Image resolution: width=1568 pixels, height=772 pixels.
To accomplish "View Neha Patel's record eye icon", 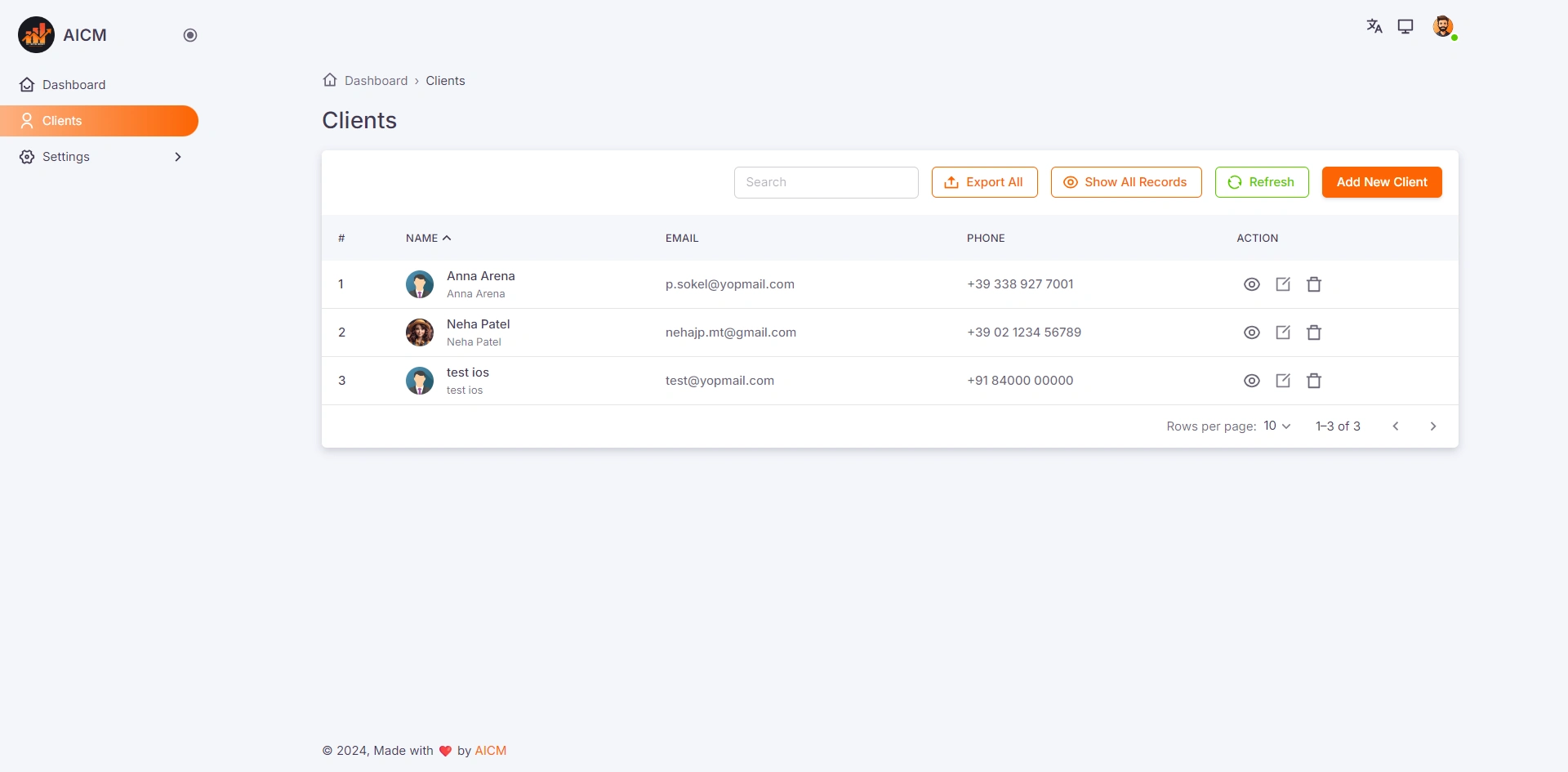I will pos(1252,332).
